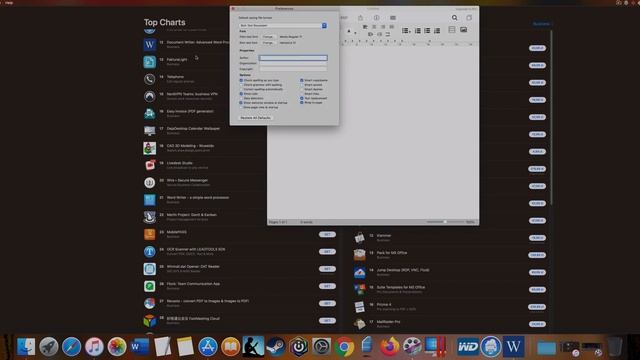Click Restore All Defaults button
Screen dimensions: 640x360
pyautogui.click(x=255, y=118)
